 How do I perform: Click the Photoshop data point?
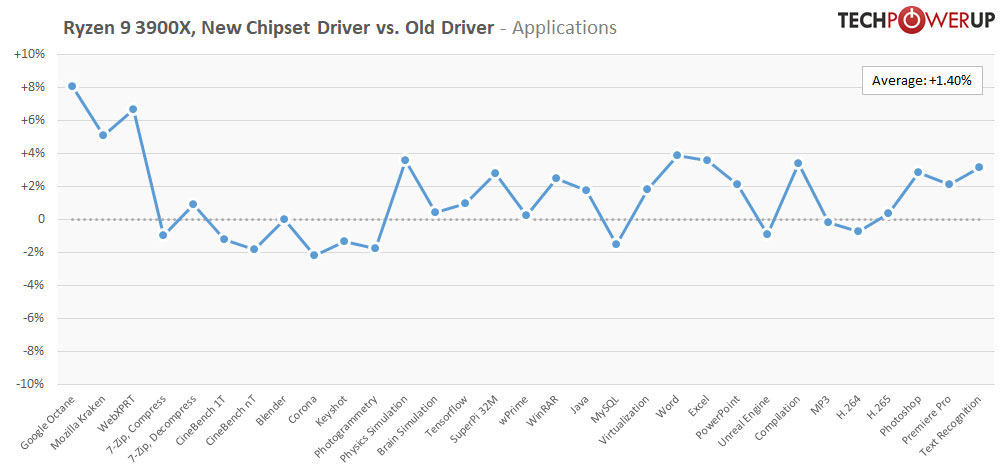coord(919,172)
